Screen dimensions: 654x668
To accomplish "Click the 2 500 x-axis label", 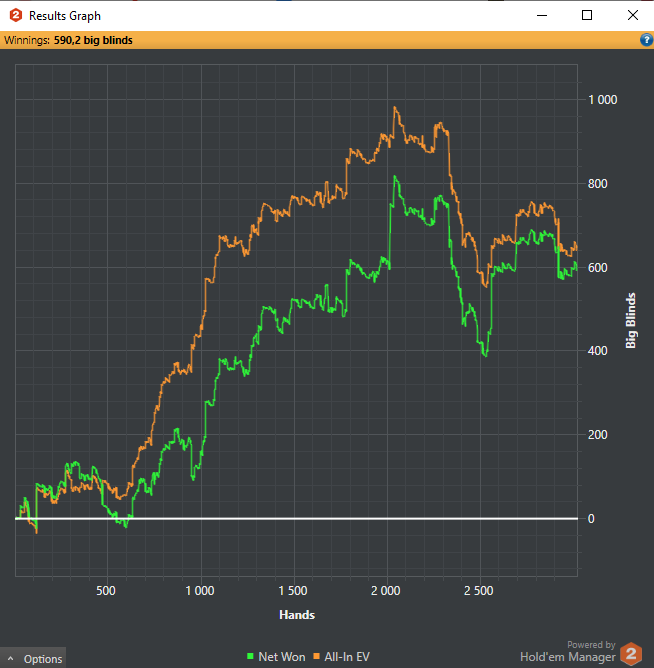I will click(478, 591).
